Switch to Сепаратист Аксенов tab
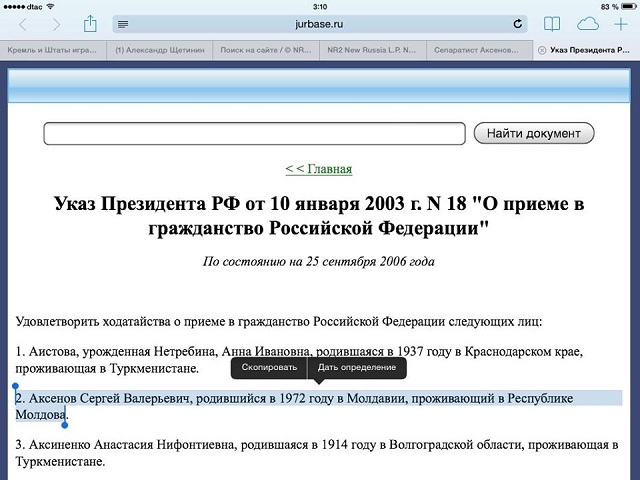Screen dimensions: 640x480 click(x=477, y=48)
